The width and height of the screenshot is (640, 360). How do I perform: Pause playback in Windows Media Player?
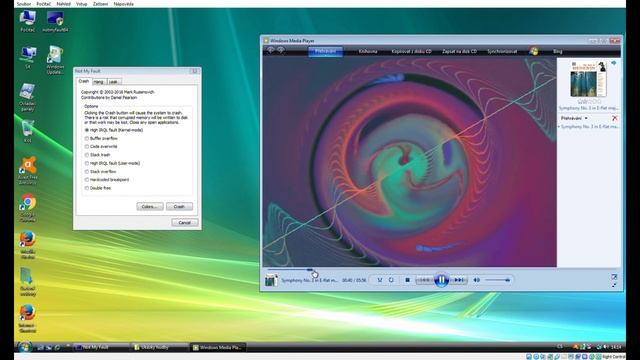point(441,280)
